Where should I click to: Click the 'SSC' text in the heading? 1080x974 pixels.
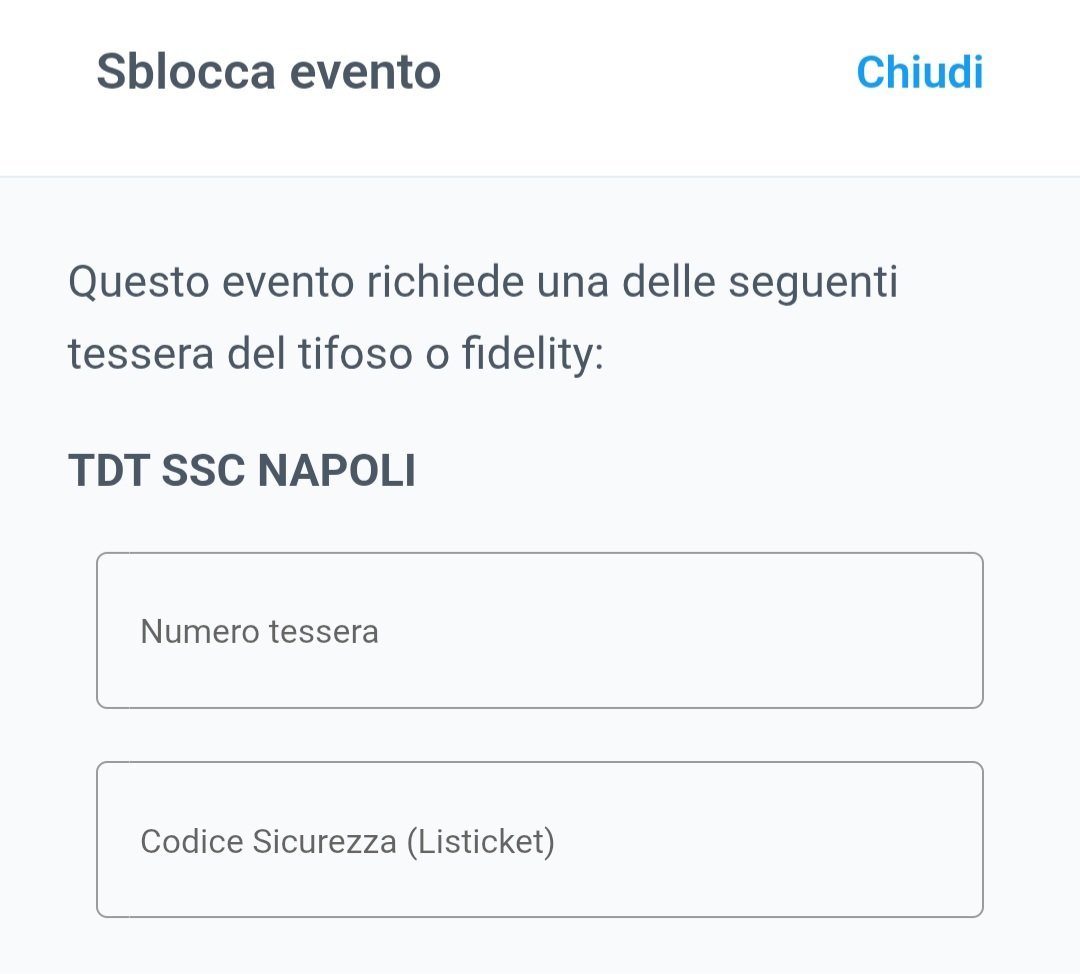tap(203, 471)
